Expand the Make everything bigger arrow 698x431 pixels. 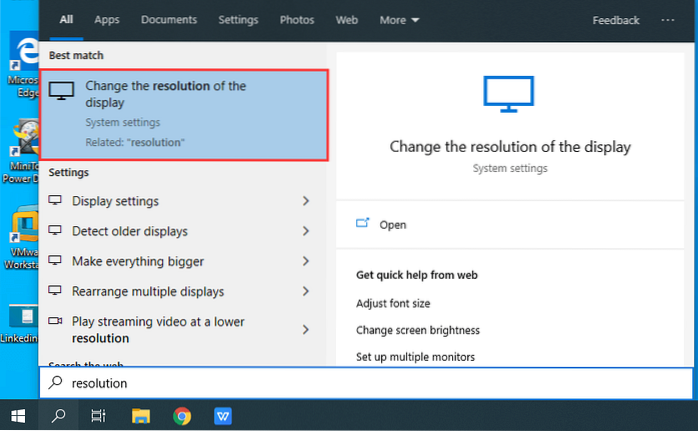306,261
